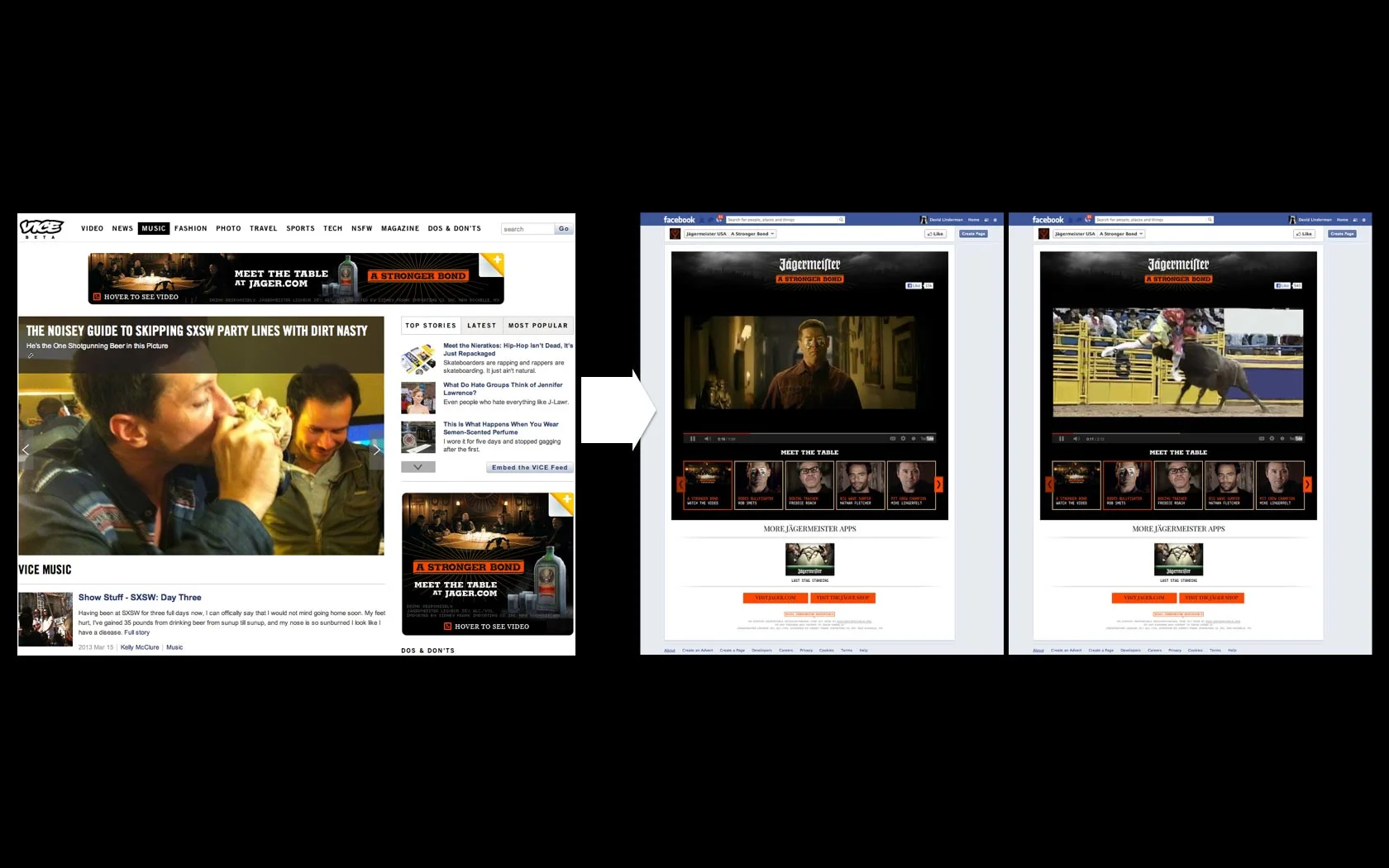
Task: Open the MAGAZINE section on Vice
Action: coord(400,228)
